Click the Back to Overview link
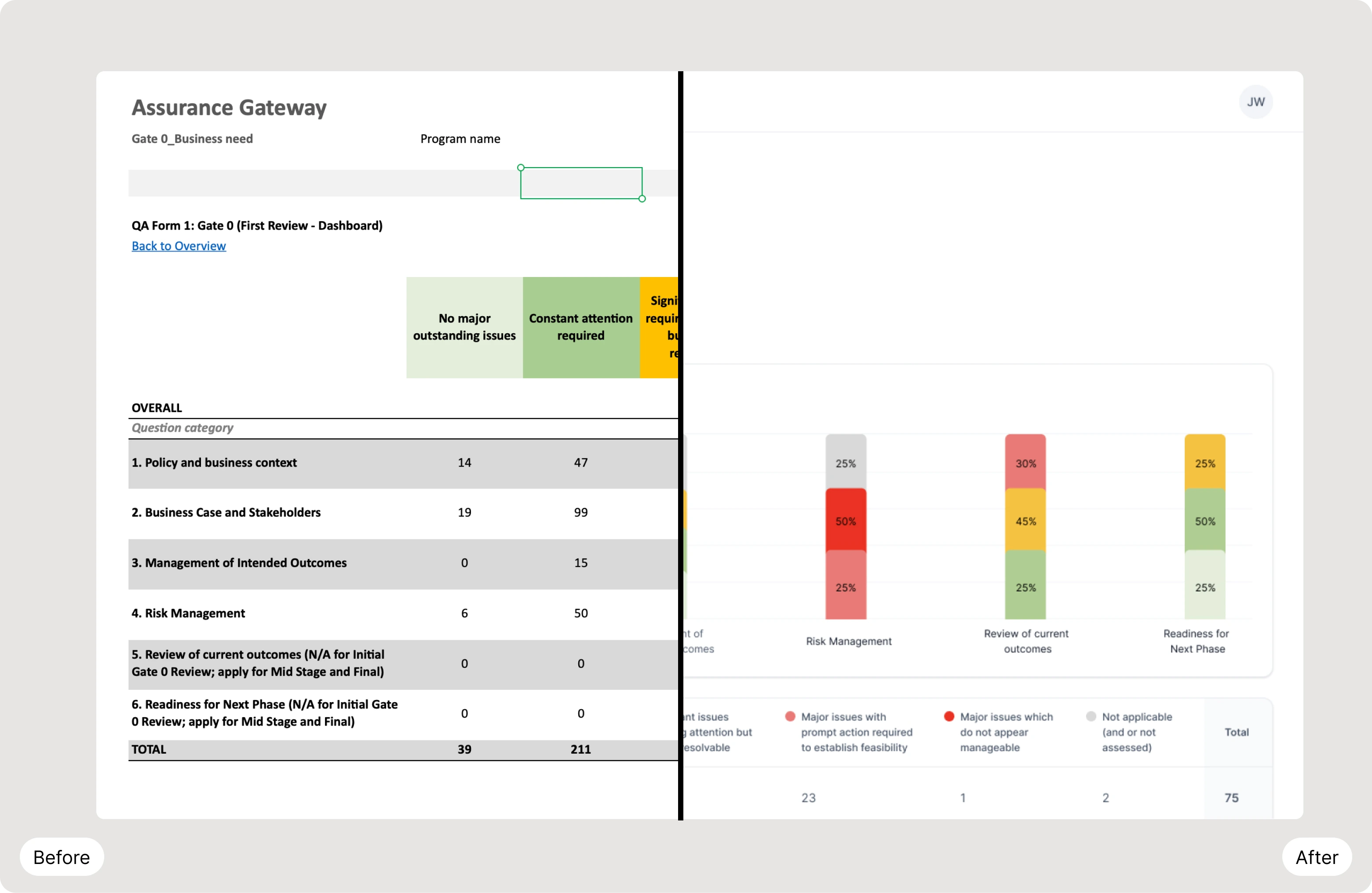 [x=178, y=246]
